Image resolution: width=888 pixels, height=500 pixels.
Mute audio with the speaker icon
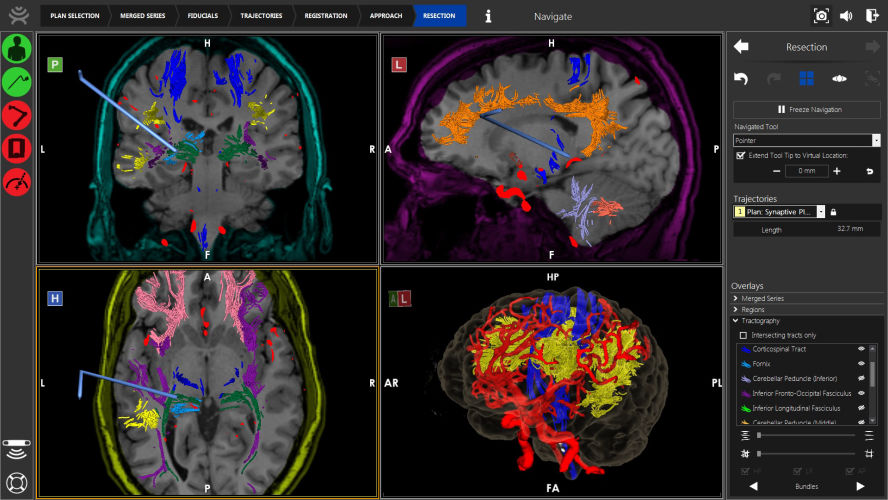(x=846, y=16)
